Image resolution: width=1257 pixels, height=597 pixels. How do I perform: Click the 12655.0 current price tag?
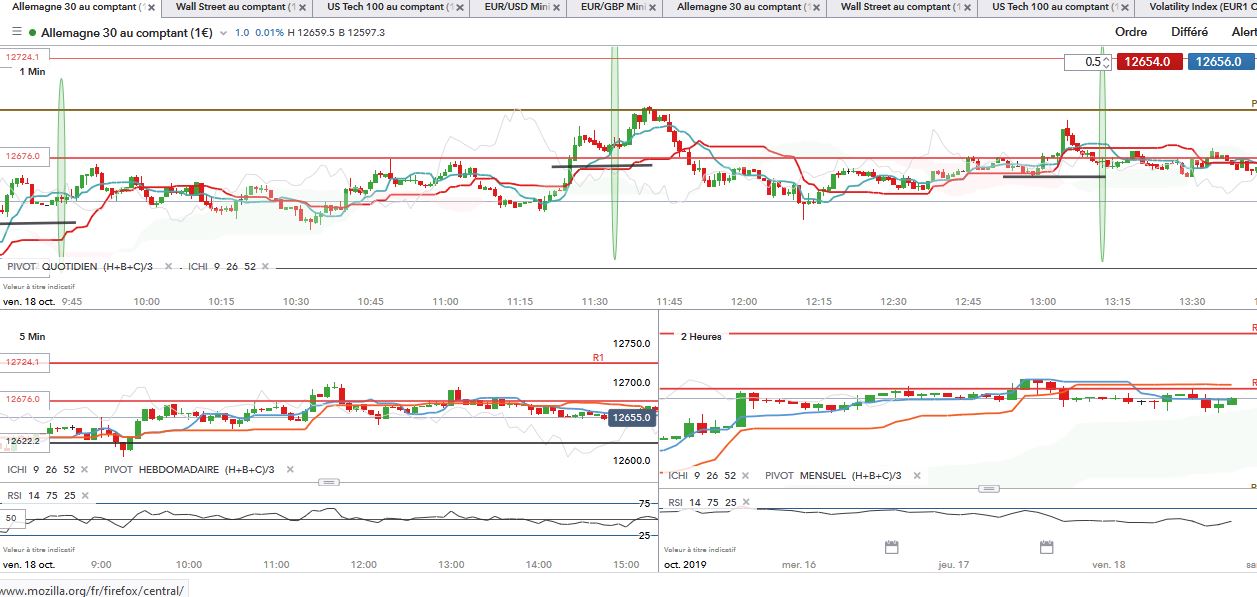click(x=632, y=418)
